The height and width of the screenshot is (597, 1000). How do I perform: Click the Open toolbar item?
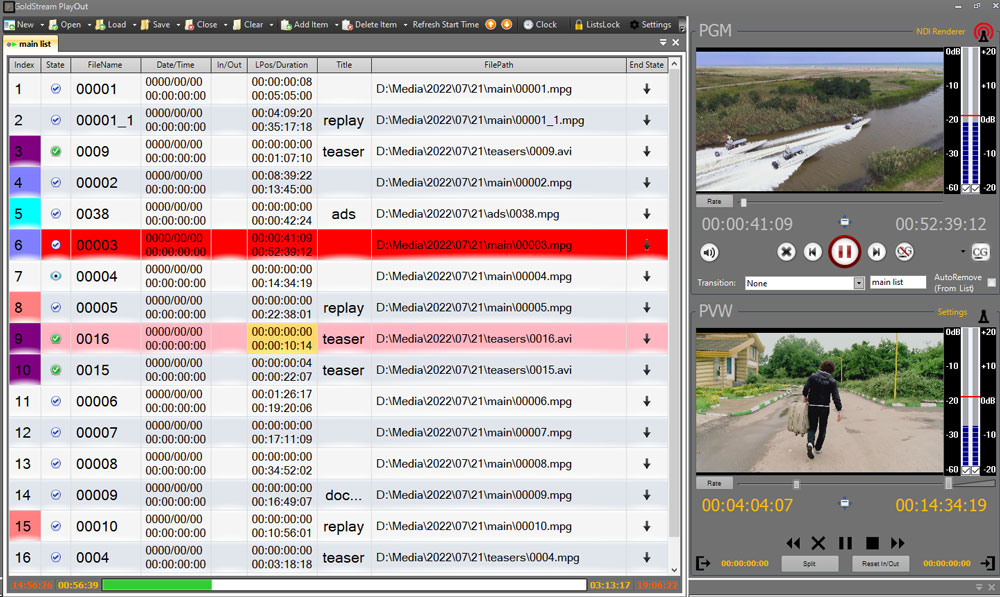pyautogui.click(x=66, y=24)
